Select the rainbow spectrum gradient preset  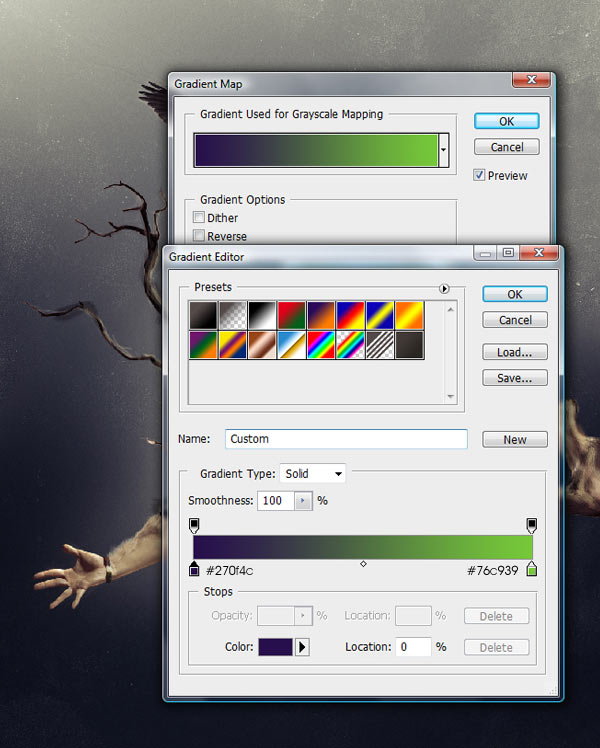point(321,345)
